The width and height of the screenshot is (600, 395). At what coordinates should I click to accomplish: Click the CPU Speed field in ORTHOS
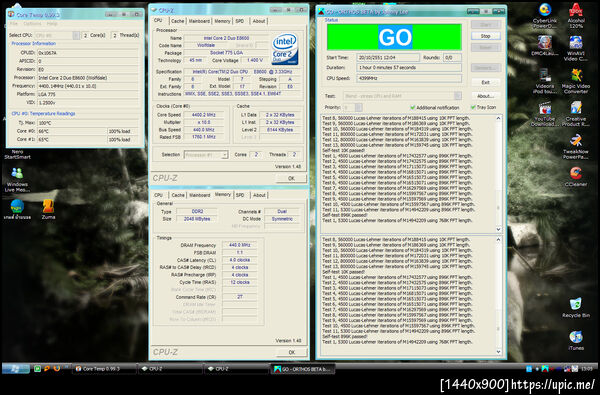pyautogui.click(x=409, y=78)
